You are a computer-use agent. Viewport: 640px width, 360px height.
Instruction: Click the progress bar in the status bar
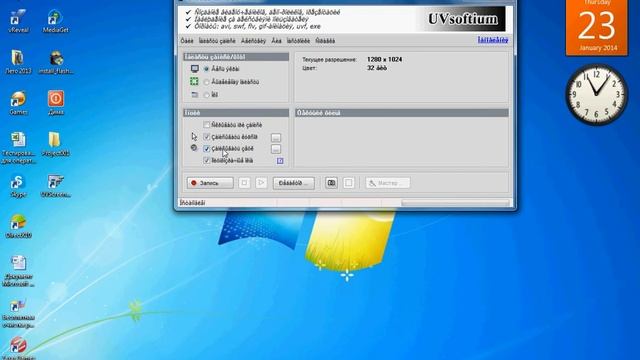[456, 203]
